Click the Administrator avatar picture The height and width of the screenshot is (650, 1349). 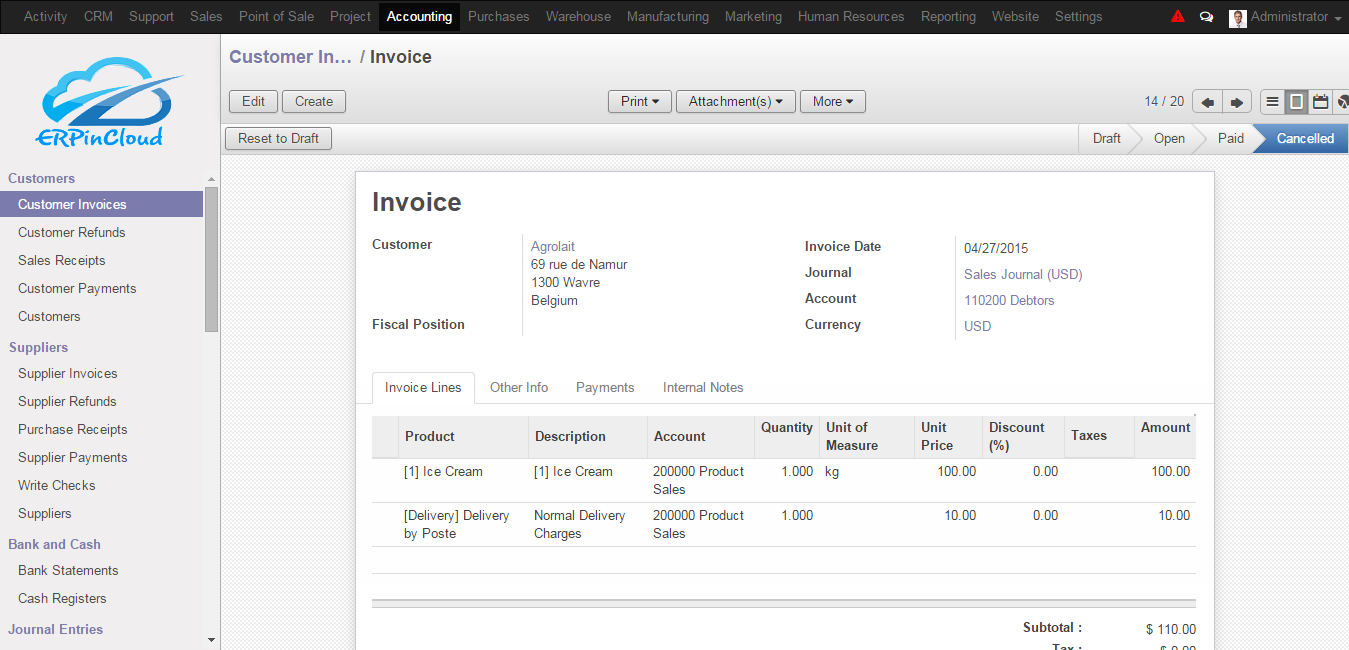1238,17
